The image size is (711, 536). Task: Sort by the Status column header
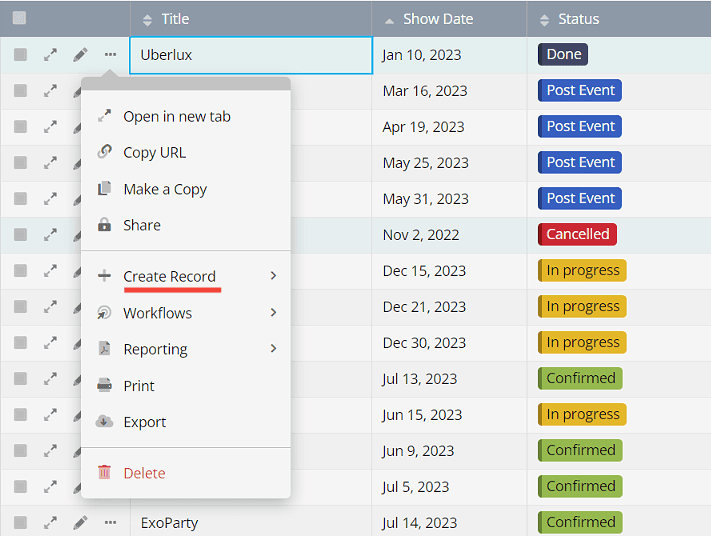[578, 19]
